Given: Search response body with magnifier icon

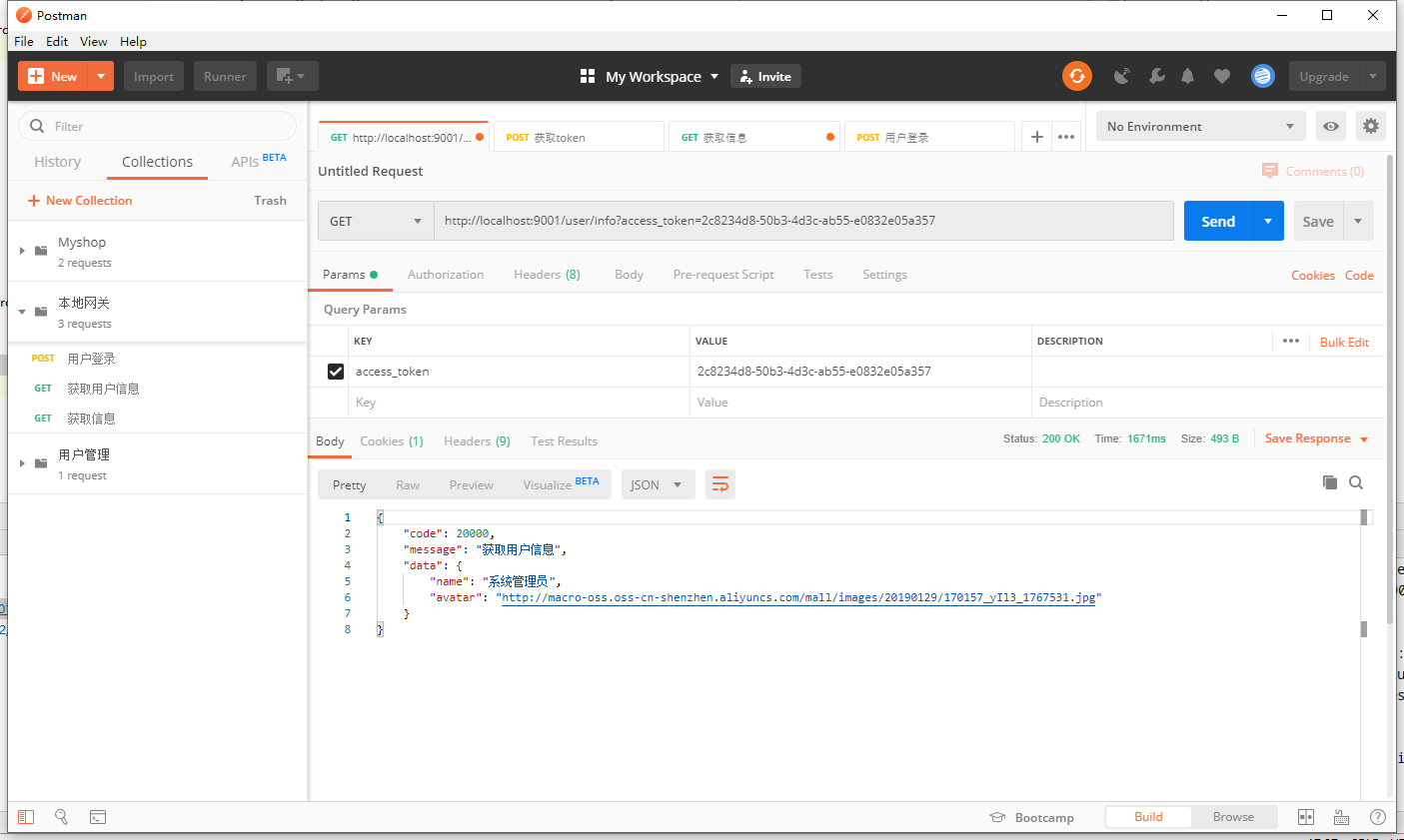Looking at the screenshot, I should (x=1356, y=482).
